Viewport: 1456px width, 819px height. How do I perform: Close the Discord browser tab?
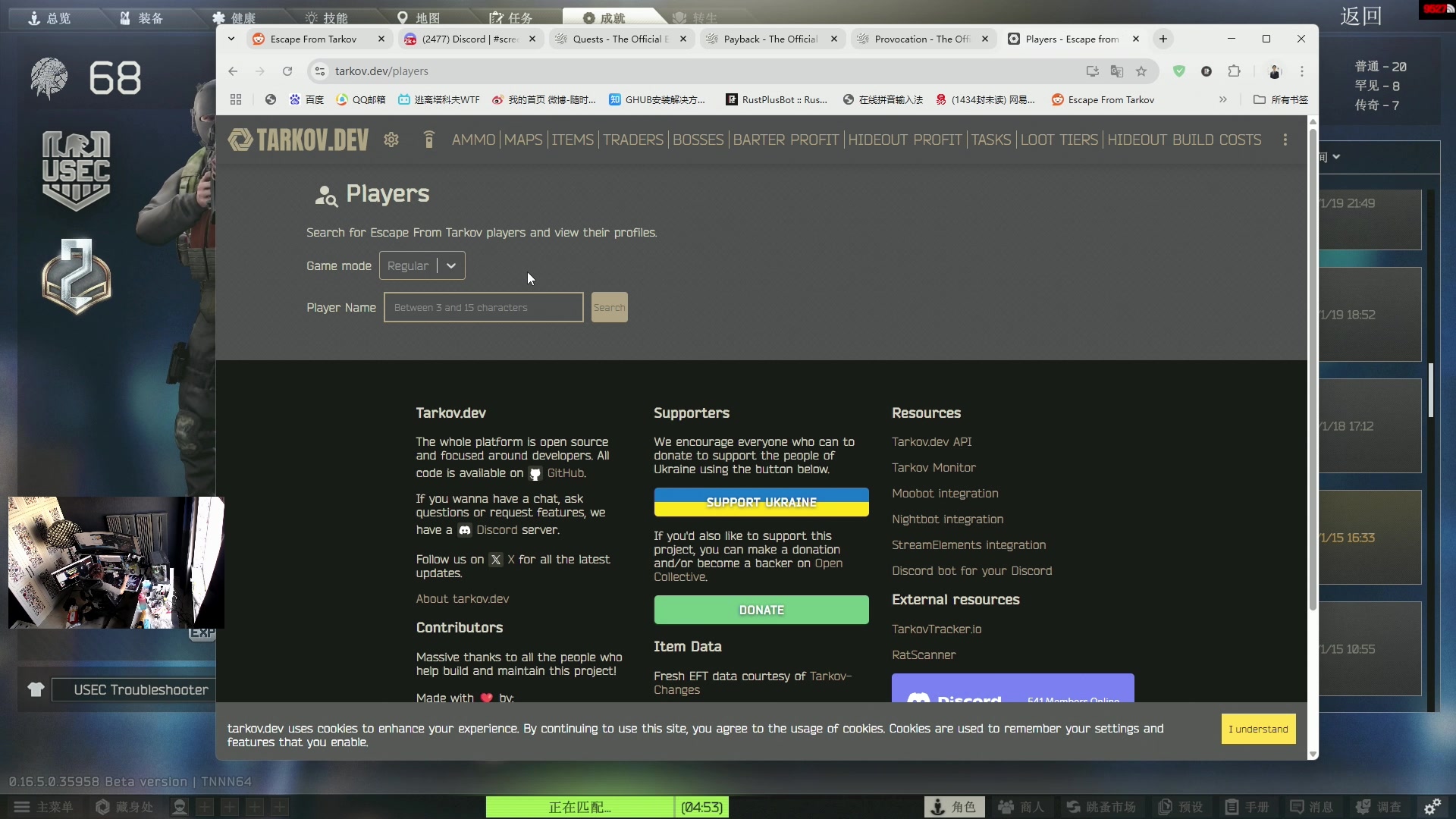(x=532, y=39)
